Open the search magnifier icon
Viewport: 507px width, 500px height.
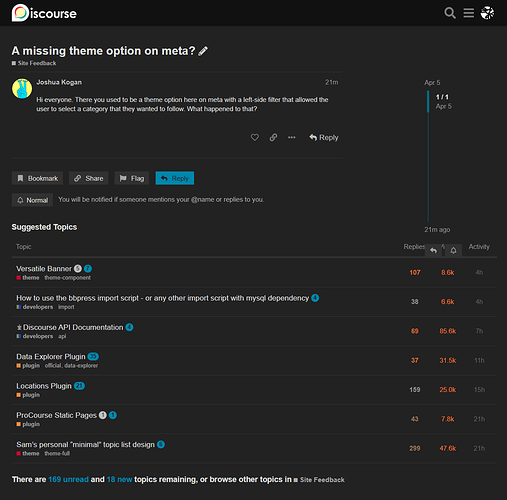pyautogui.click(x=450, y=13)
